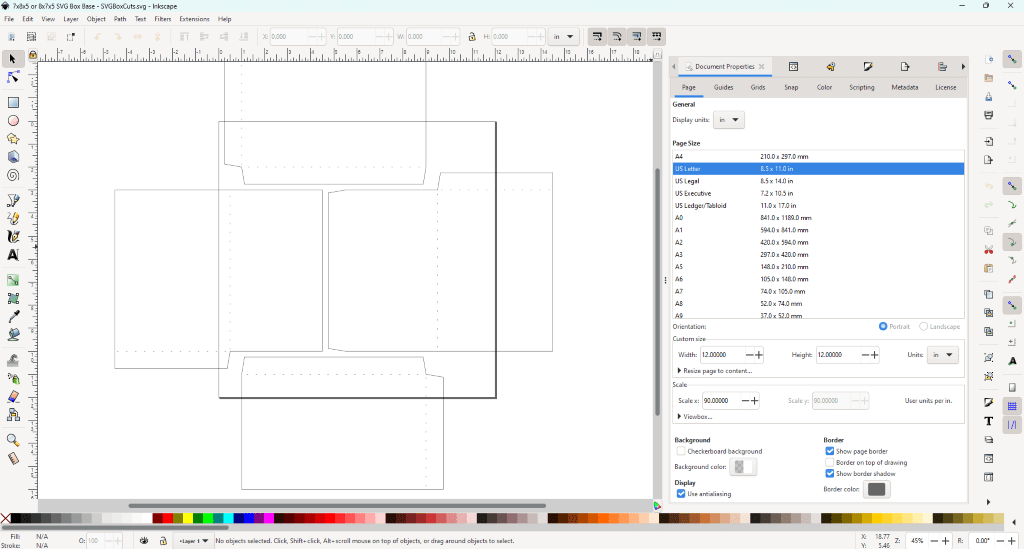Image resolution: width=1024 pixels, height=549 pixels.
Task: Pick the Text tool
Action: pyautogui.click(x=13, y=255)
